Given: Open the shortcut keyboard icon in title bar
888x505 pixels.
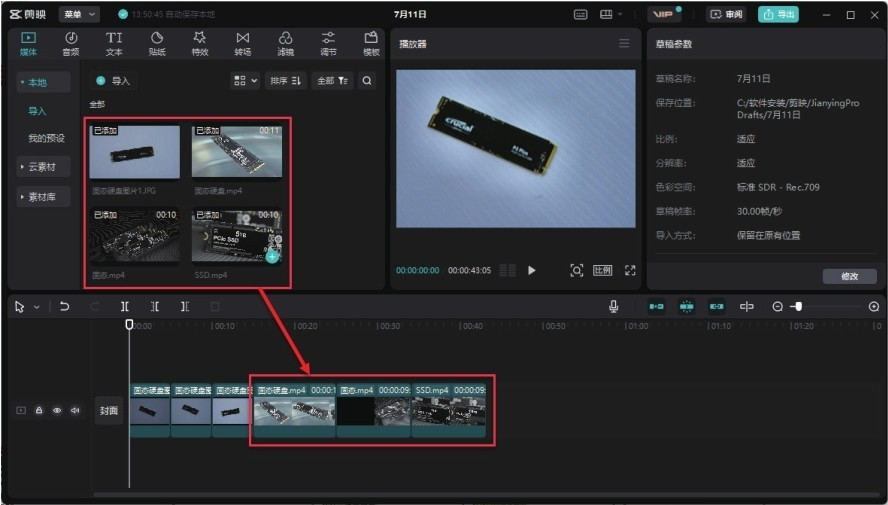Looking at the screenshot, I should (580, 15).
